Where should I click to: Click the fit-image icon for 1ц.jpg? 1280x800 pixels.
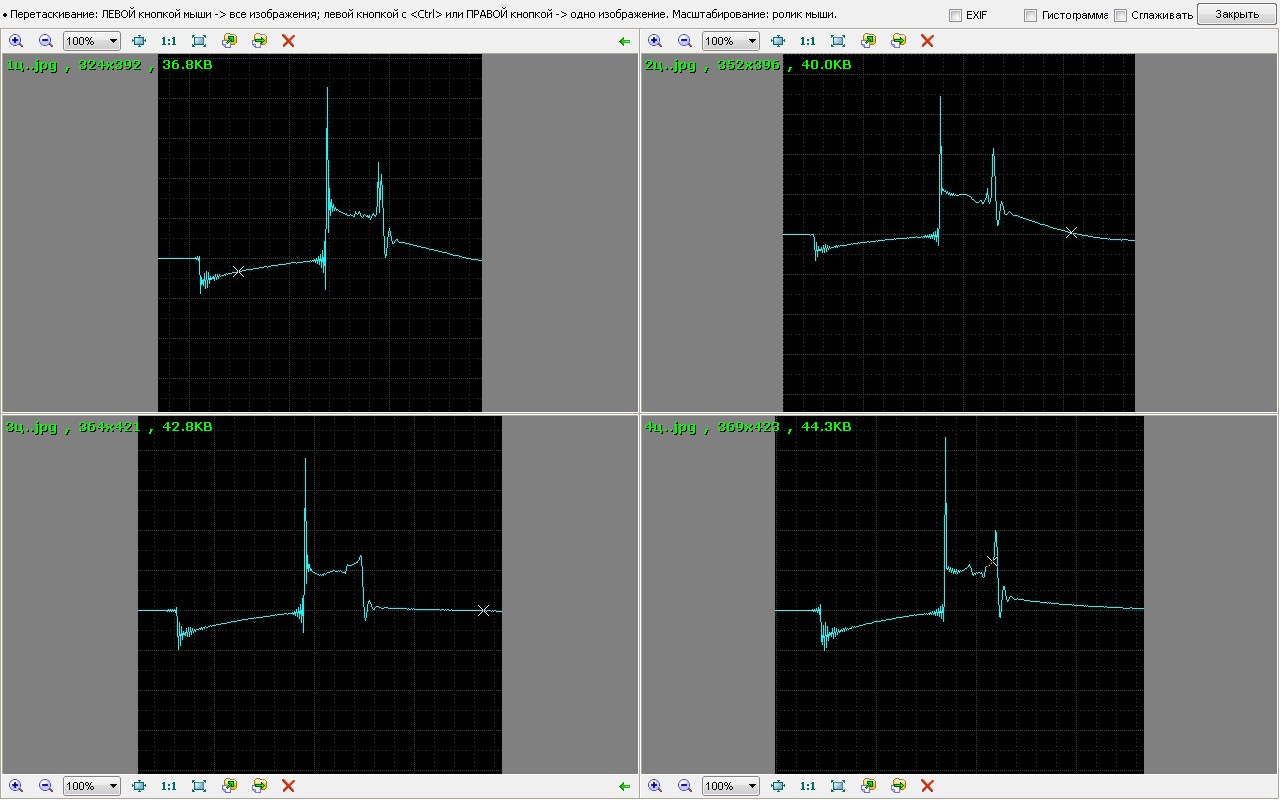[139, 41]
